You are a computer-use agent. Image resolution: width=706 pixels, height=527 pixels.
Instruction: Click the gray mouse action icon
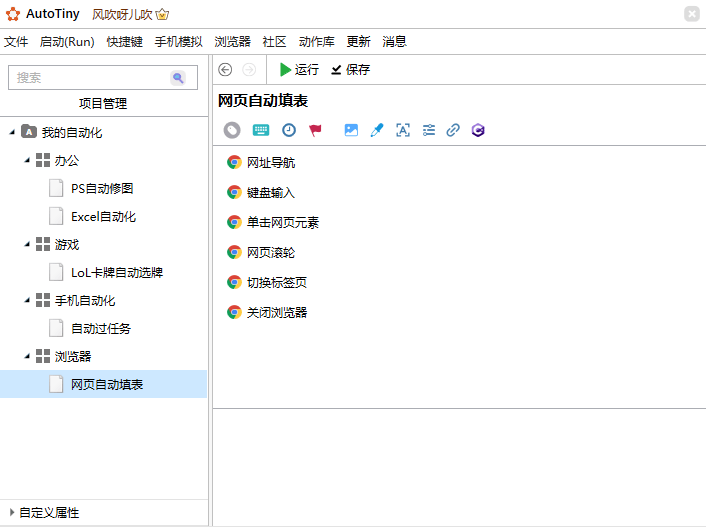tap(232, 130)
